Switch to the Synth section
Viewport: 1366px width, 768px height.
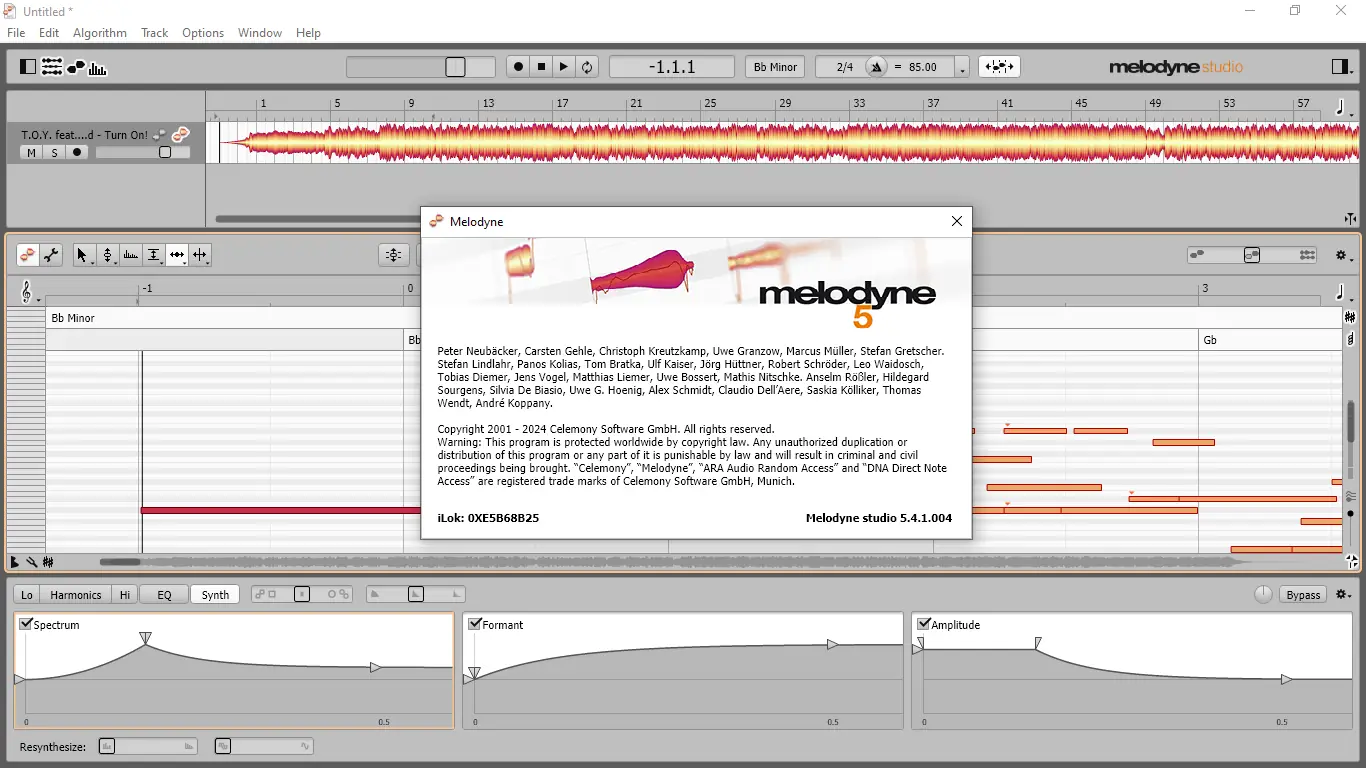tap(215, 595)
